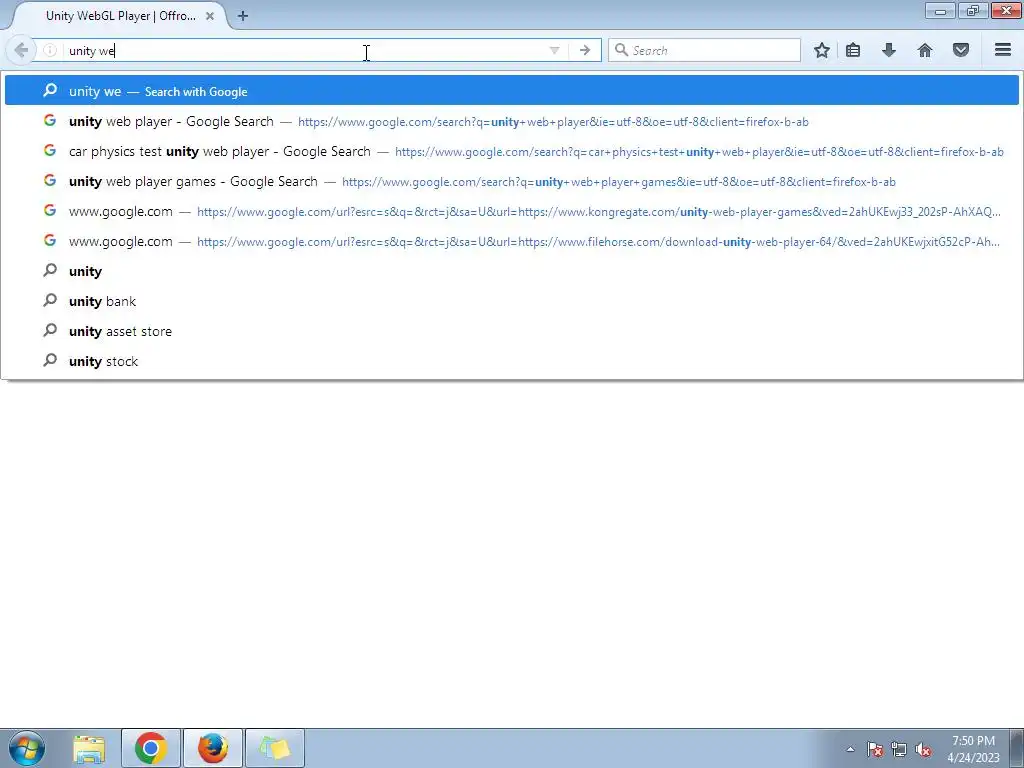Show hidden system tray icons
Screen dimensions: 1024x768
tap(850, 749)
